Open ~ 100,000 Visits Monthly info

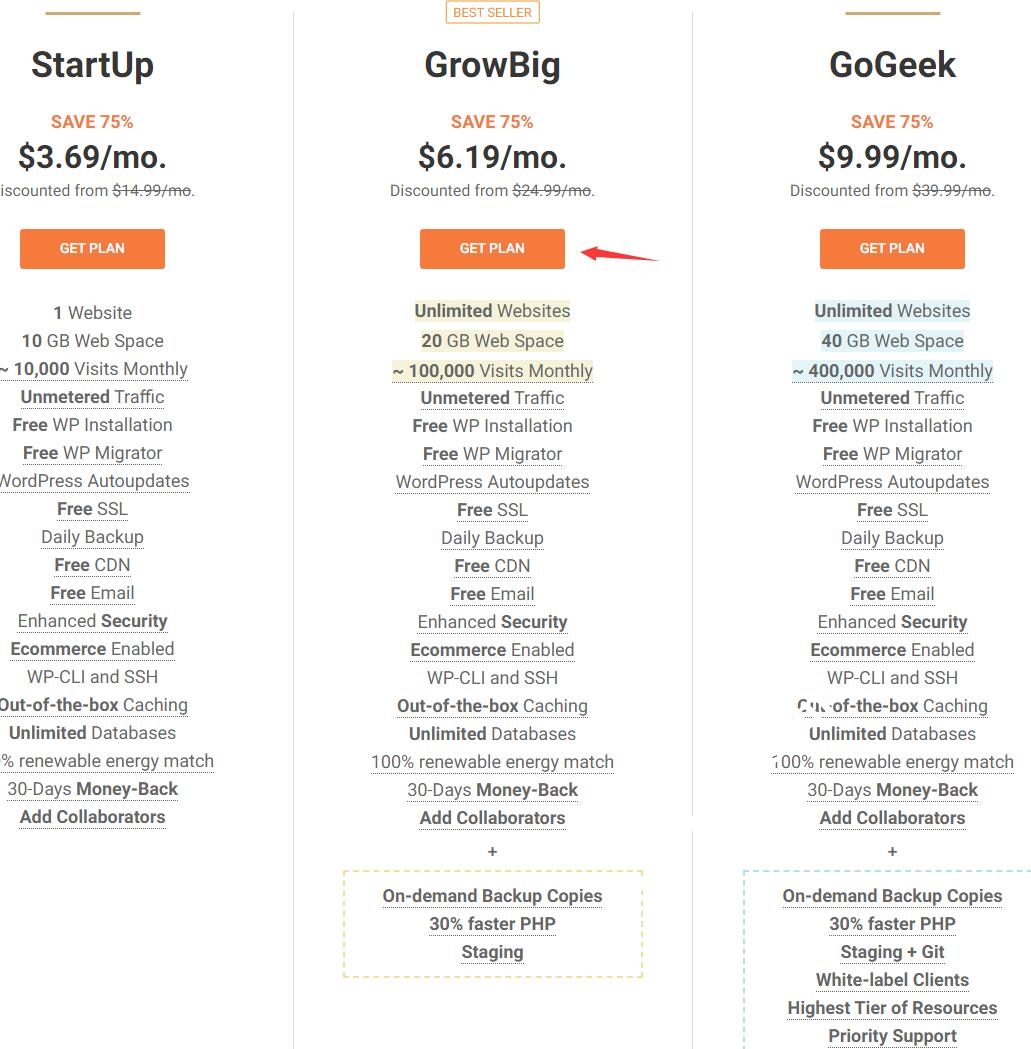[492, 371]
